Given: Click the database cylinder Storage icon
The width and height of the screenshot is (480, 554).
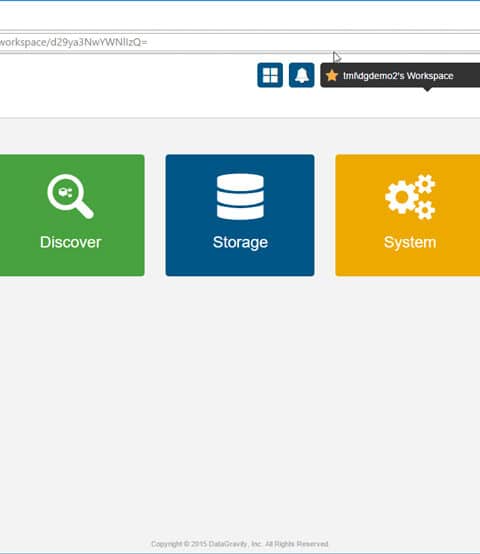Looking at the screenshot, I should [240, 197].
